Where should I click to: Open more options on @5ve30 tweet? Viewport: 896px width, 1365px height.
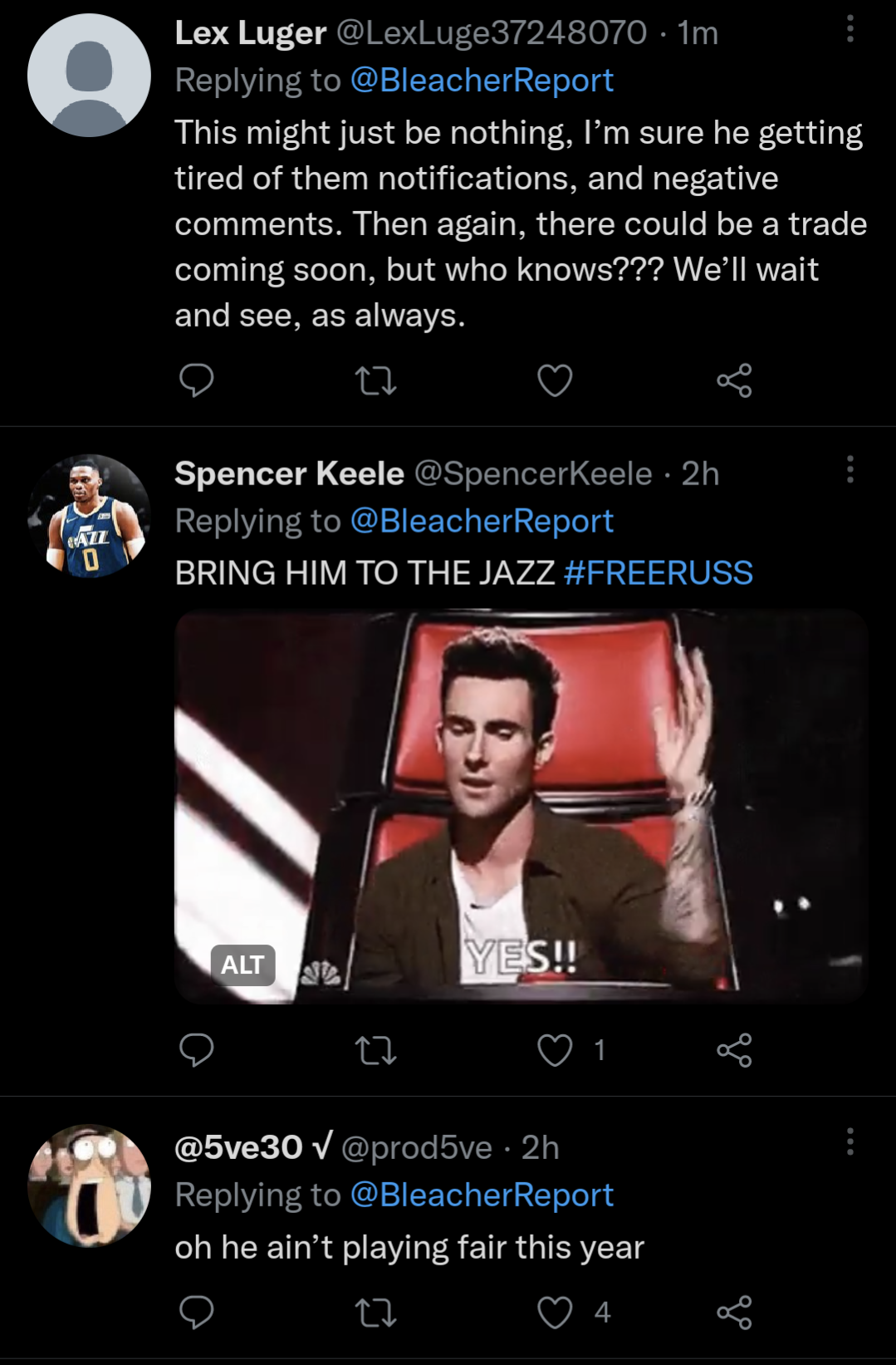click(x=849, y=1143)
